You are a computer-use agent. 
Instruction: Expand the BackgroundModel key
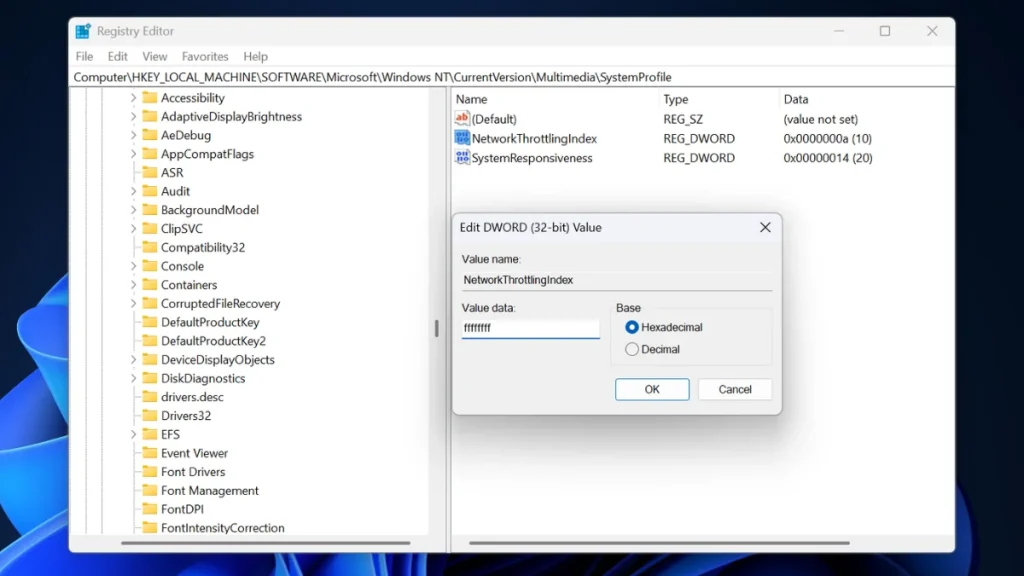133,210
